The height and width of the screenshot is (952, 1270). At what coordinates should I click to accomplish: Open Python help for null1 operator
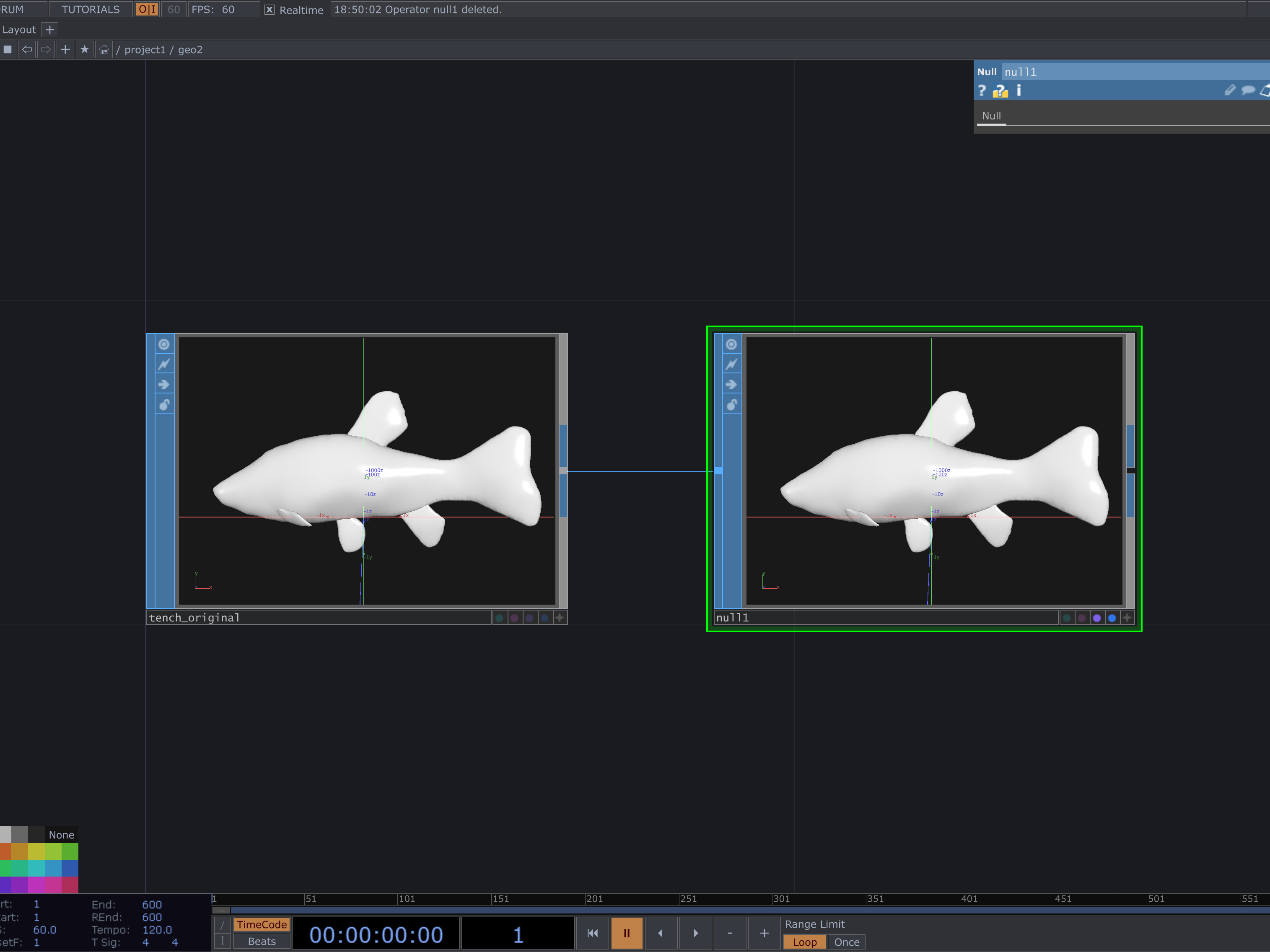1000,91
